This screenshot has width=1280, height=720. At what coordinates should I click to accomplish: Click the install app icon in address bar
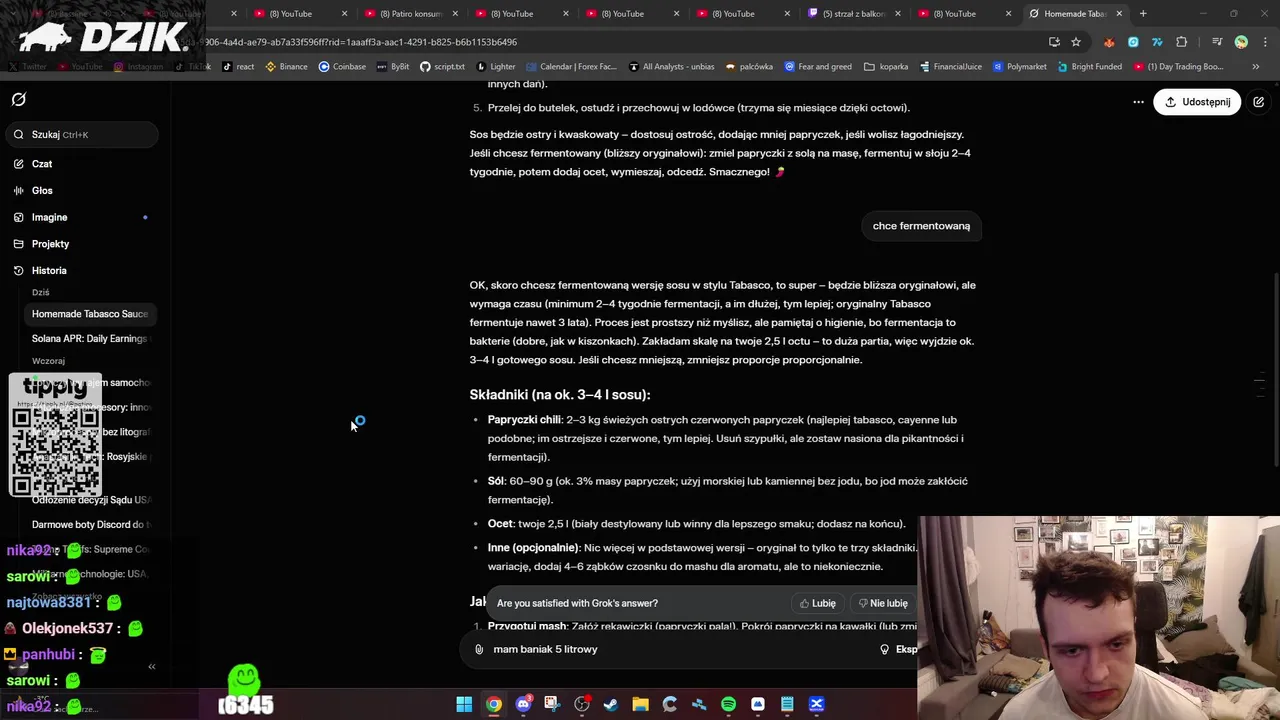point(1054,42)
